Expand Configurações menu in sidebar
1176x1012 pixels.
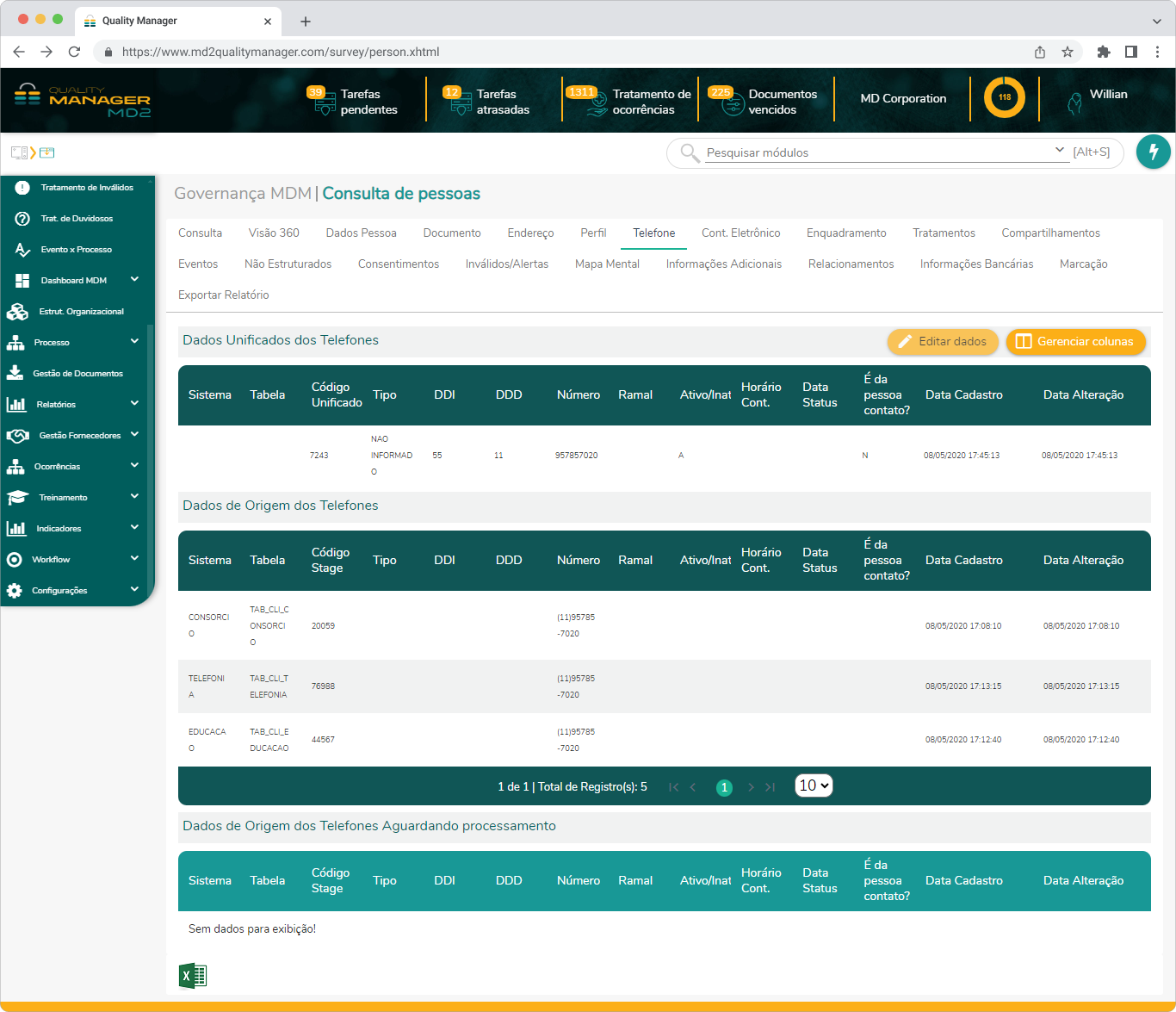coord(134,590)
